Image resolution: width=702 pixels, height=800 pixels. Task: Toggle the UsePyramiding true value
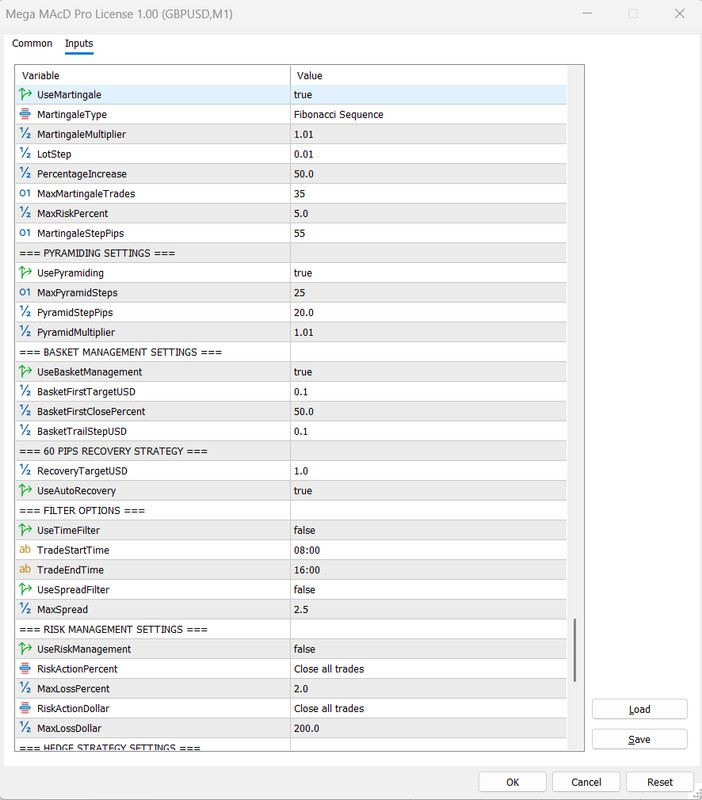[x=428, y=273]
